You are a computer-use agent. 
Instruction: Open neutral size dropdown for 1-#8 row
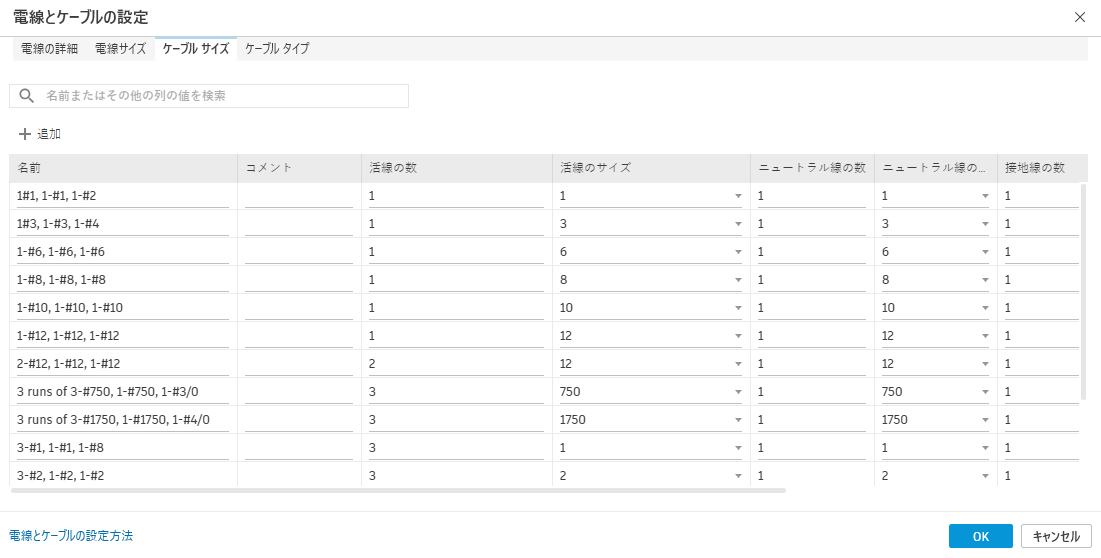(x=985, y=280)
